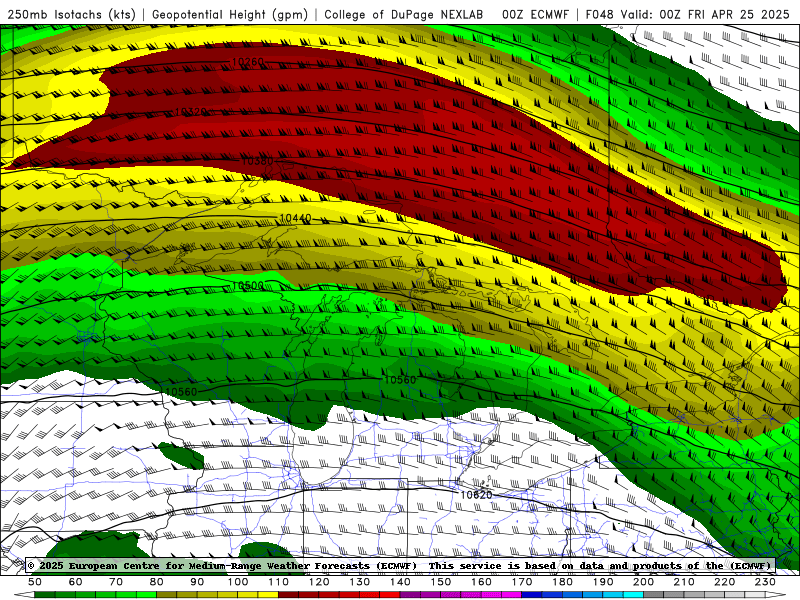Select the 200 knot color scale label
The image size is (800, 600).
coord(643,582)
